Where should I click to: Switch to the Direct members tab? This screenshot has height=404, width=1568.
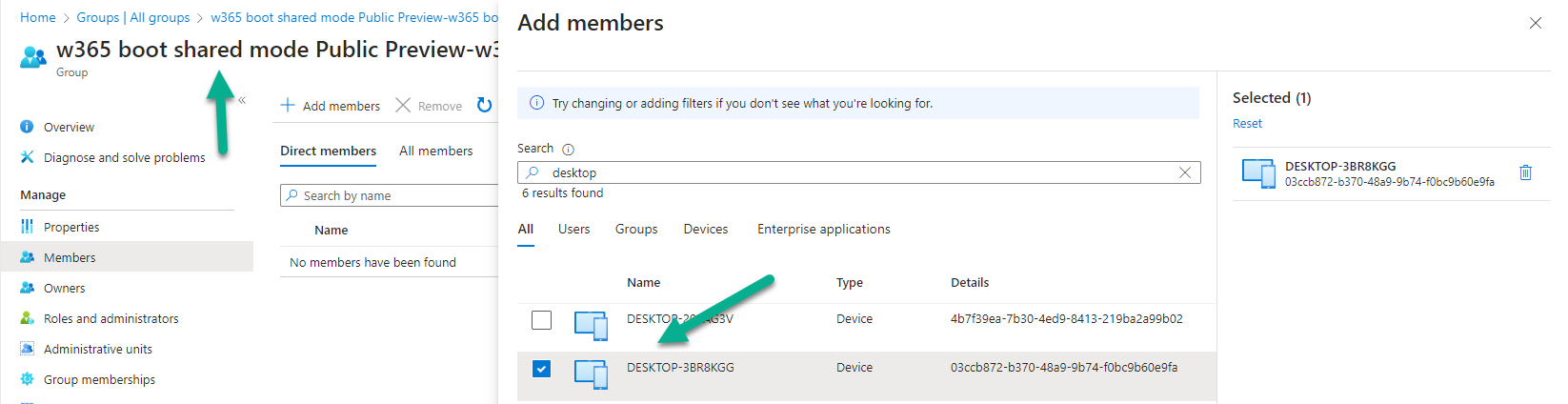click(x=328, y=151)
